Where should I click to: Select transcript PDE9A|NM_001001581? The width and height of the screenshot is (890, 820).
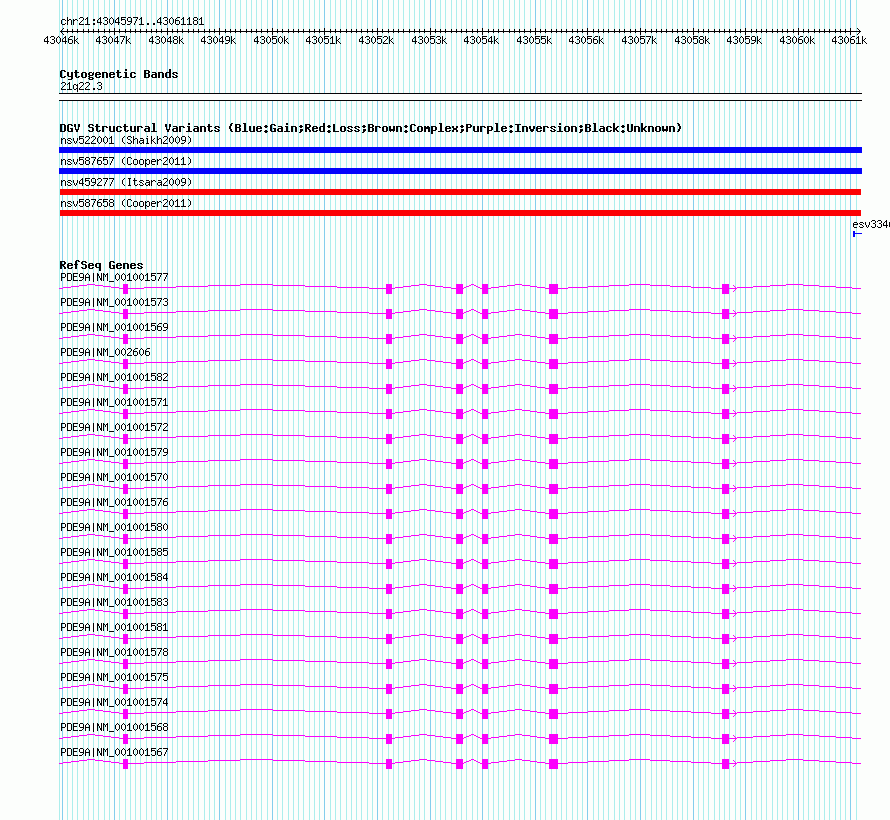click(x=114, y=627)
